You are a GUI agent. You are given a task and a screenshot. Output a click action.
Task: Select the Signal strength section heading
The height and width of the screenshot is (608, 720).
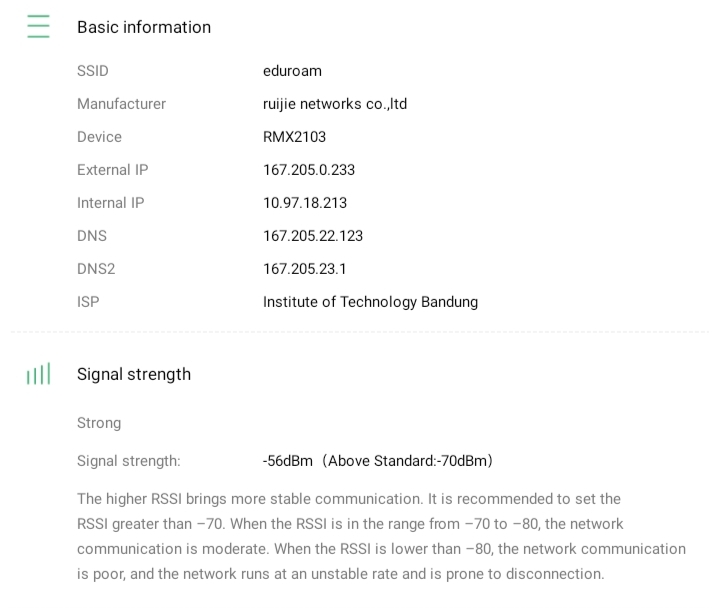tap(134, 374)
